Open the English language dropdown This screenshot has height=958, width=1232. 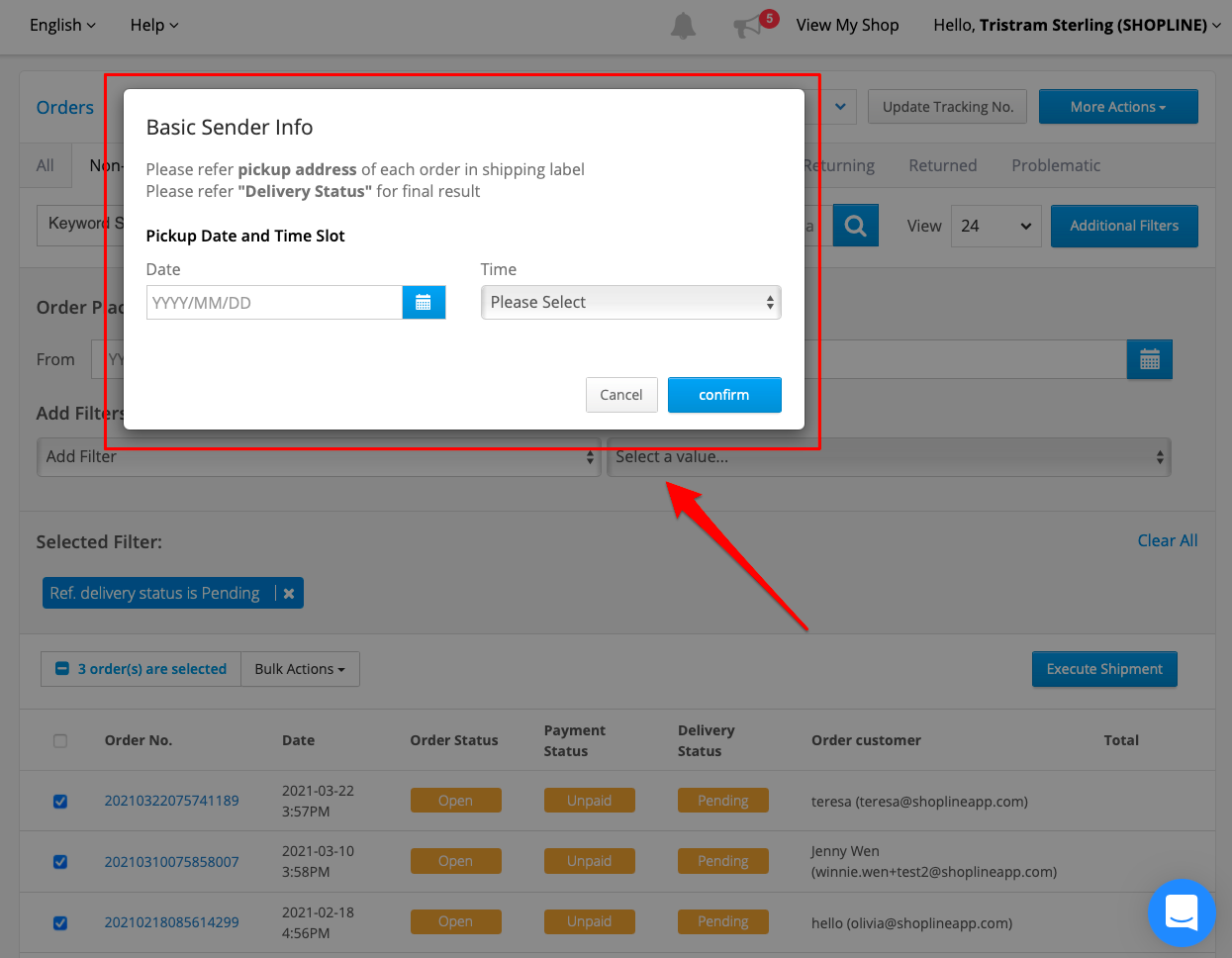62,25
